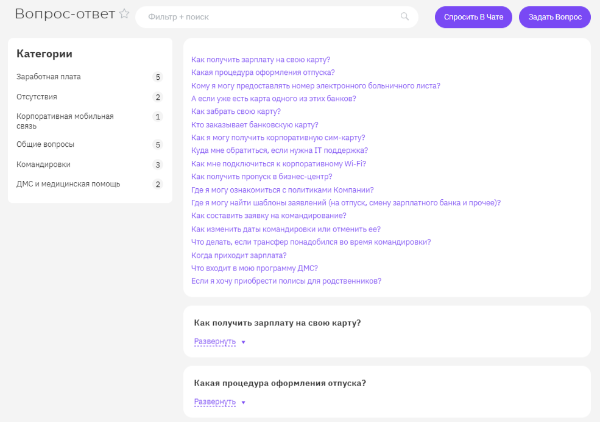Click expand arrow under Какая процедура оформления отпуска
Viewport: 600px width, 422px height.
(x=243, y=402)
